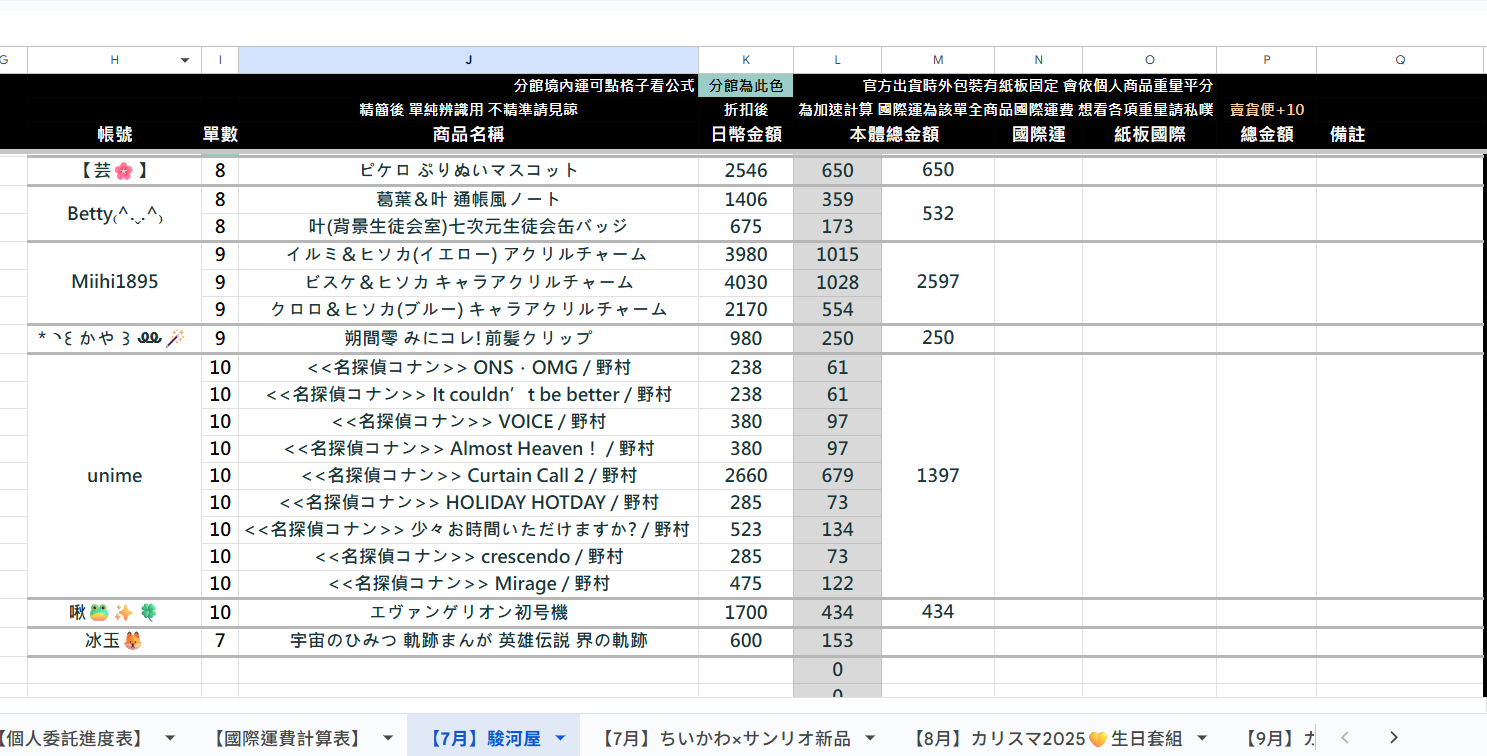
Task: Select cell Almost Heaven! / 野村
Action: [468, 449]
